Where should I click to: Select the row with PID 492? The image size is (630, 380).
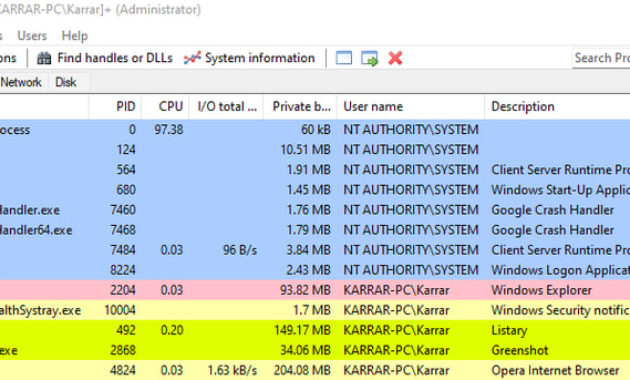click(x=315, y=331)
